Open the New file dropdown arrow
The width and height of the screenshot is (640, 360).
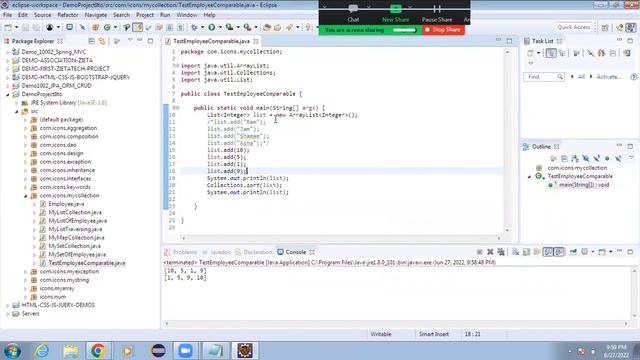click(x=16, y=27)
